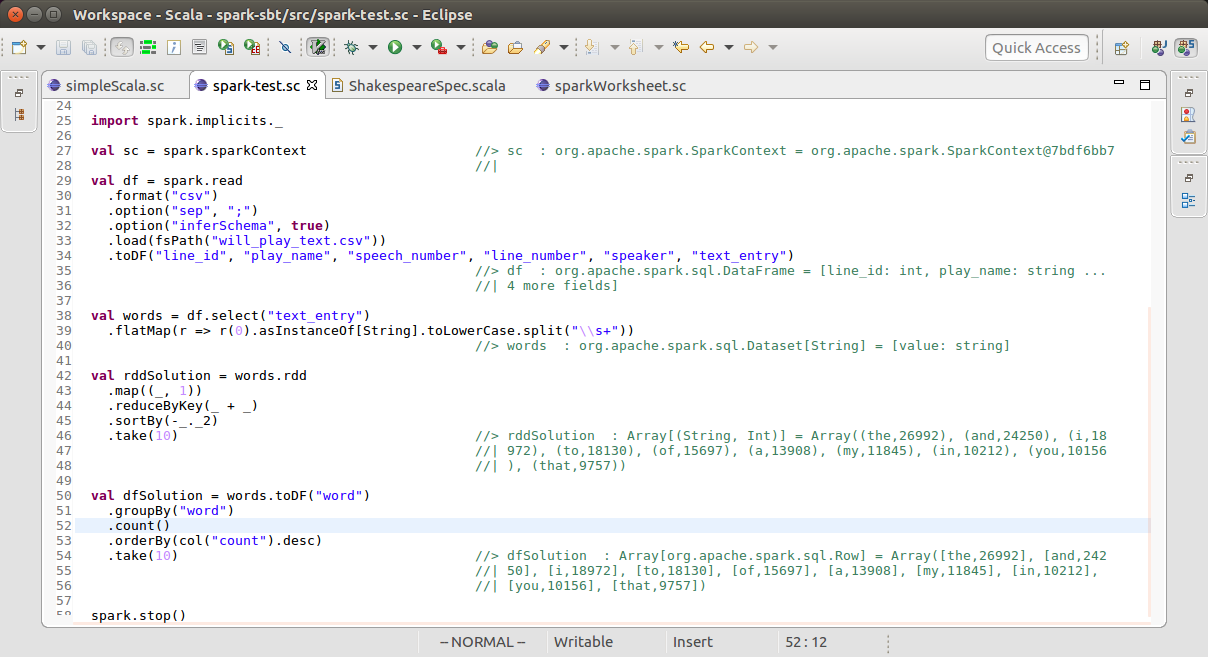
Task: Run the worksheet with the green Run icon
Action: pyautogui.click(x=395, y=47)
